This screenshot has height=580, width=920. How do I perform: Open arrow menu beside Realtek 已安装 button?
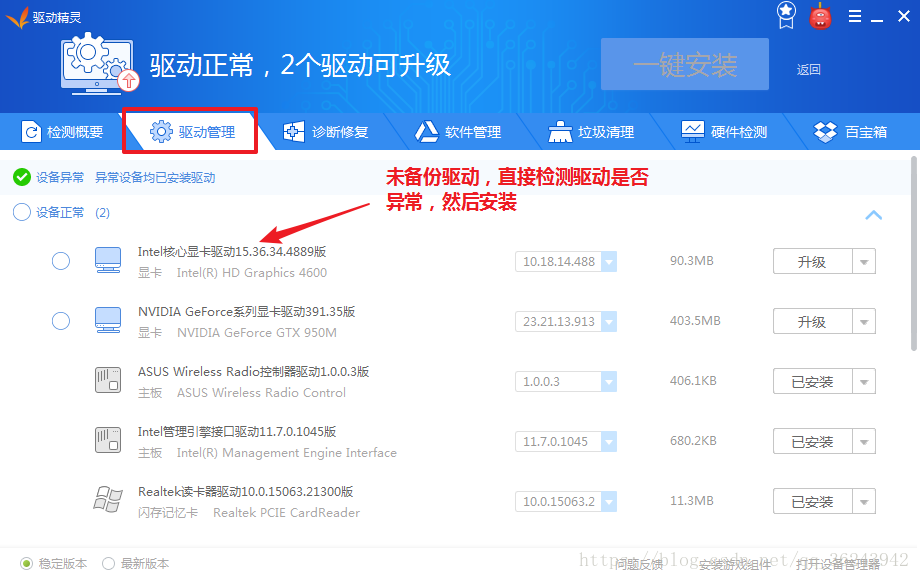(864, 501)
